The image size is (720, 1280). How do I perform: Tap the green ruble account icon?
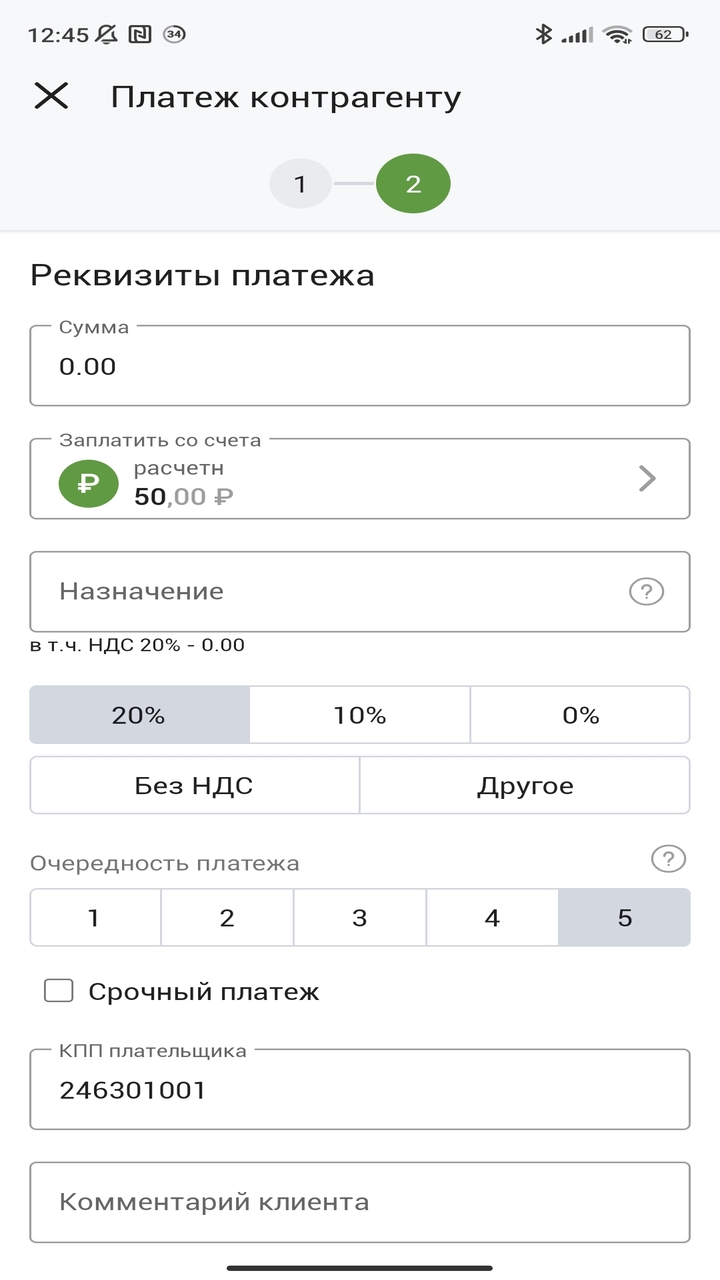tap(88, 478)
